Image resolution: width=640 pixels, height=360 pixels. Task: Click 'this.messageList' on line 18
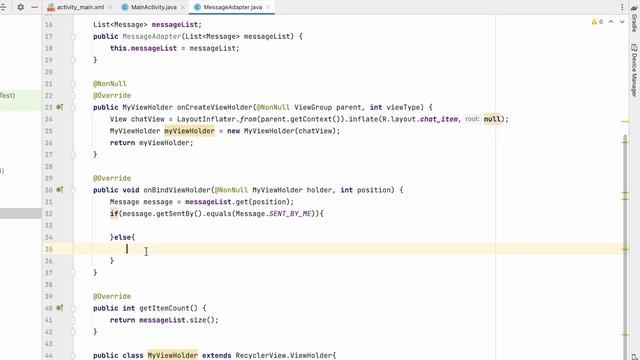[x=143, y=48]
